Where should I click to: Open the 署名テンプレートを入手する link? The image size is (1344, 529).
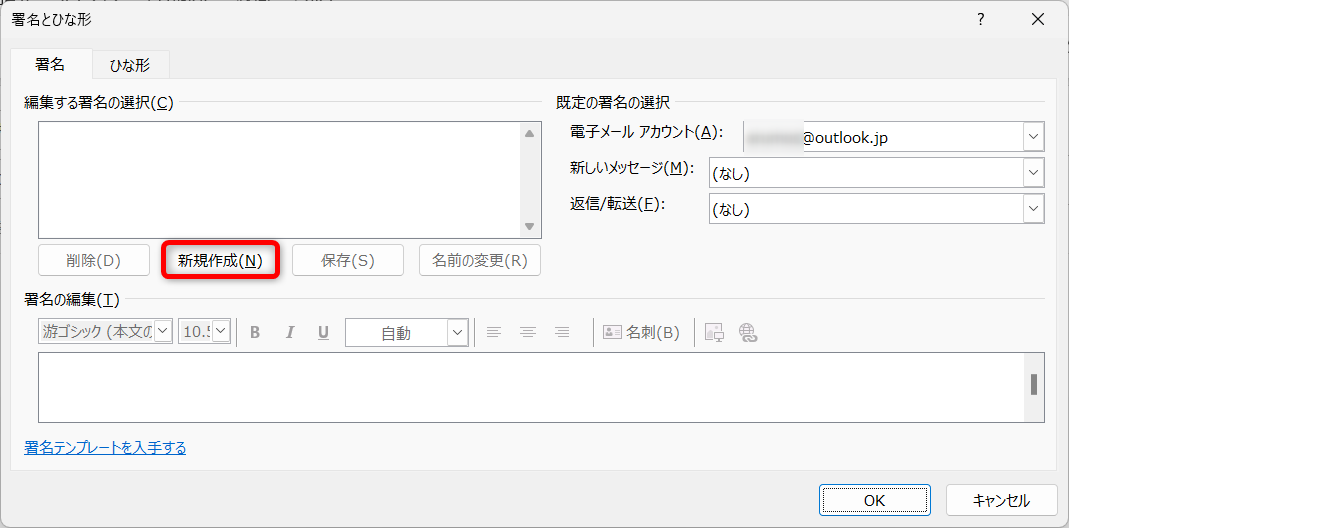coord(105,448)
